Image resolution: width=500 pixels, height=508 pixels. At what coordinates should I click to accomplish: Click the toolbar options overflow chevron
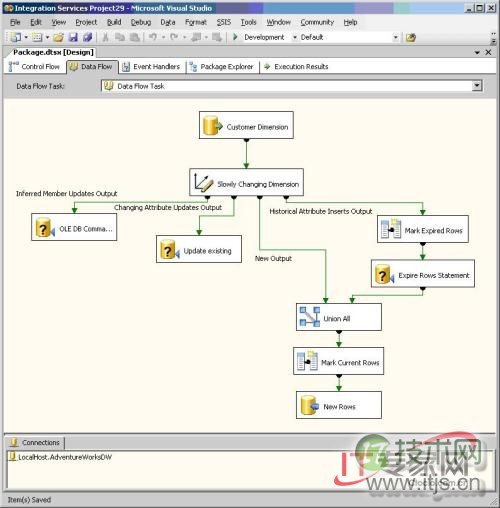pyautogui.click(x=493, y=38)
